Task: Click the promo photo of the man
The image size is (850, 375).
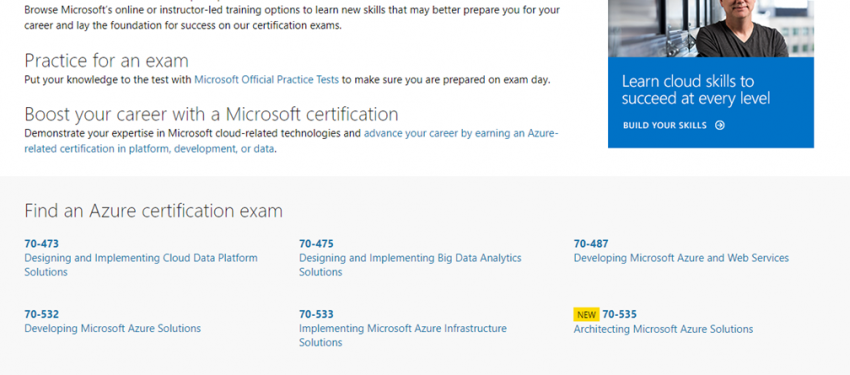Action: (x=711, y=28)
